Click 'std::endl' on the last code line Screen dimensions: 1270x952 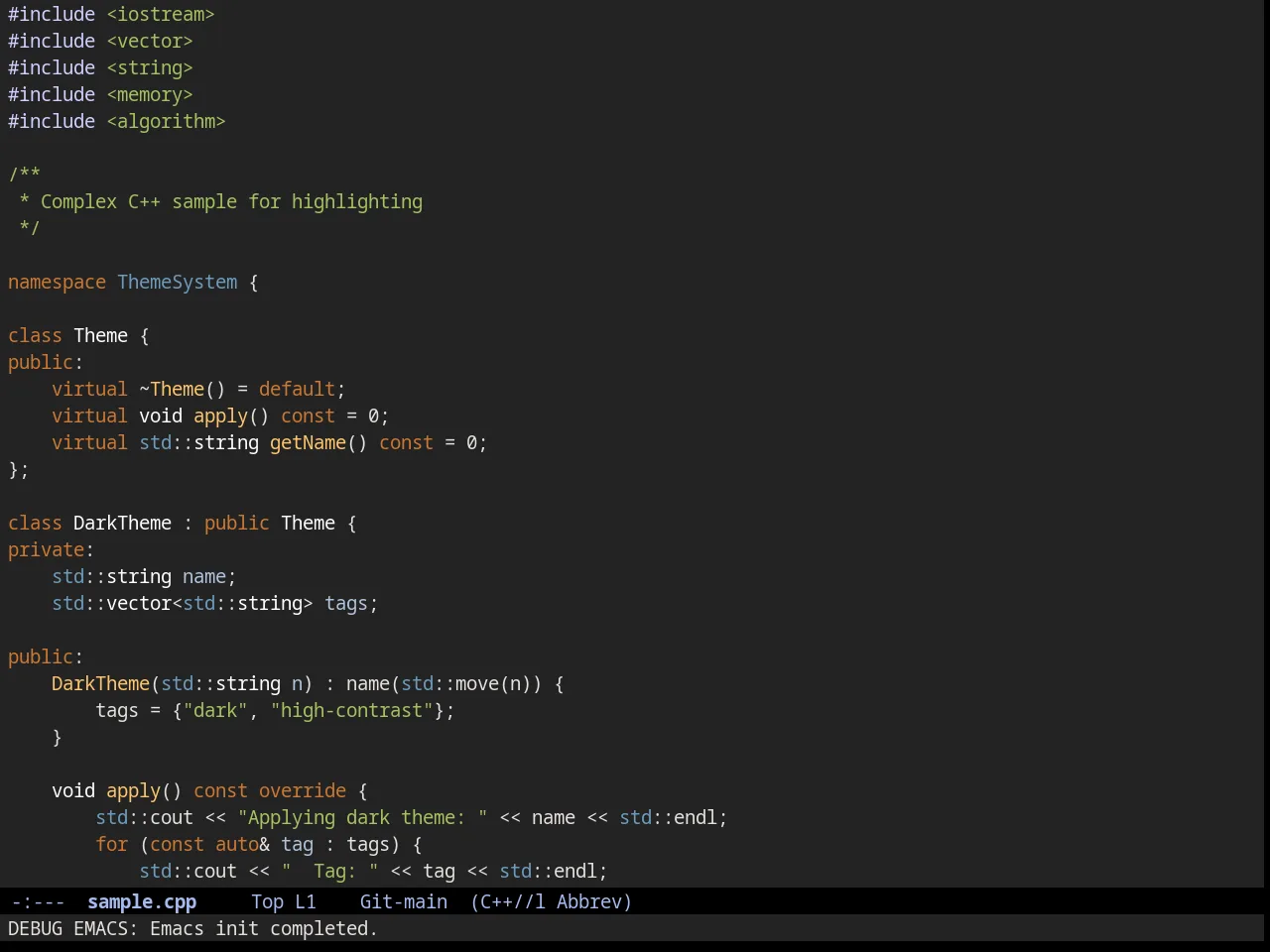tap(548, 871)
